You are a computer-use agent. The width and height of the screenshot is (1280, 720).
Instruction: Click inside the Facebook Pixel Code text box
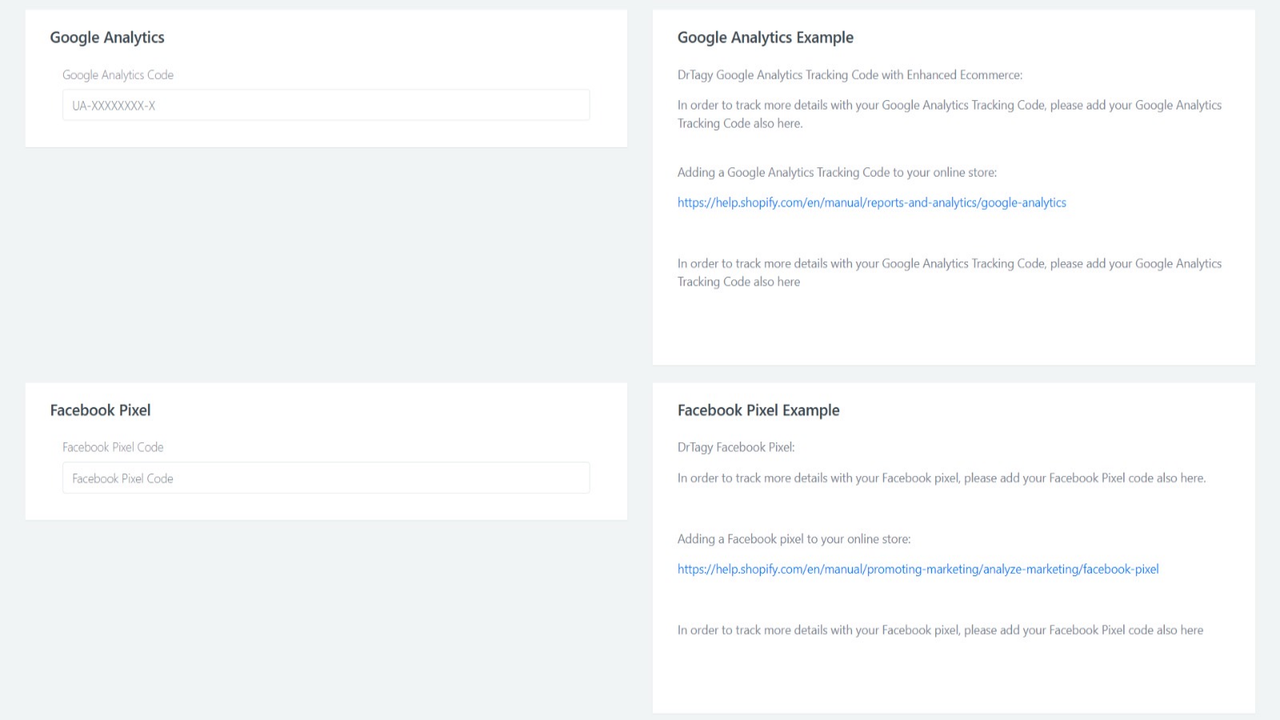pyautogui.click(x=325, y=477)
